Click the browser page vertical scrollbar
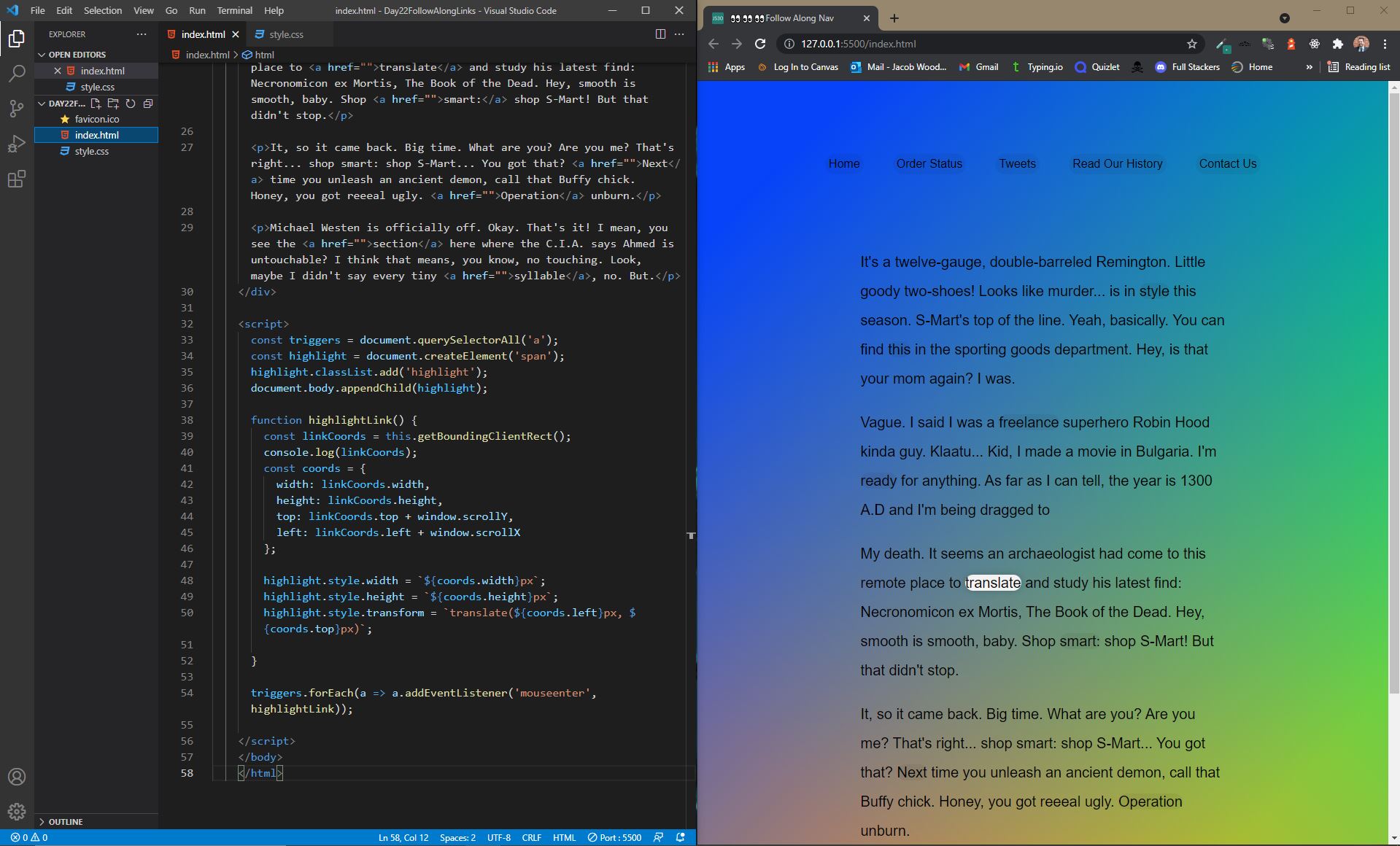 tap(1393, 392)
